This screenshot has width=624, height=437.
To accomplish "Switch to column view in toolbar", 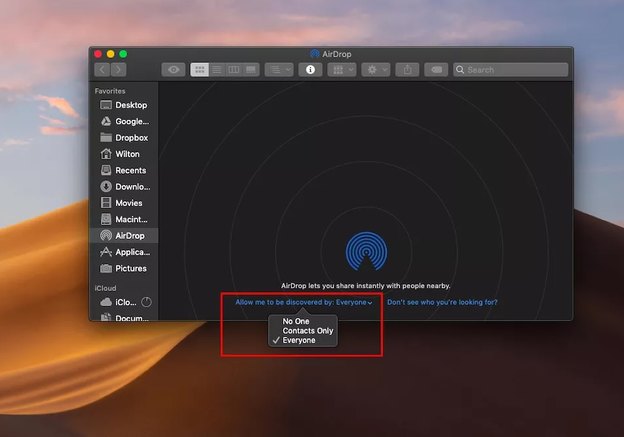I will [x=234, y=70].
